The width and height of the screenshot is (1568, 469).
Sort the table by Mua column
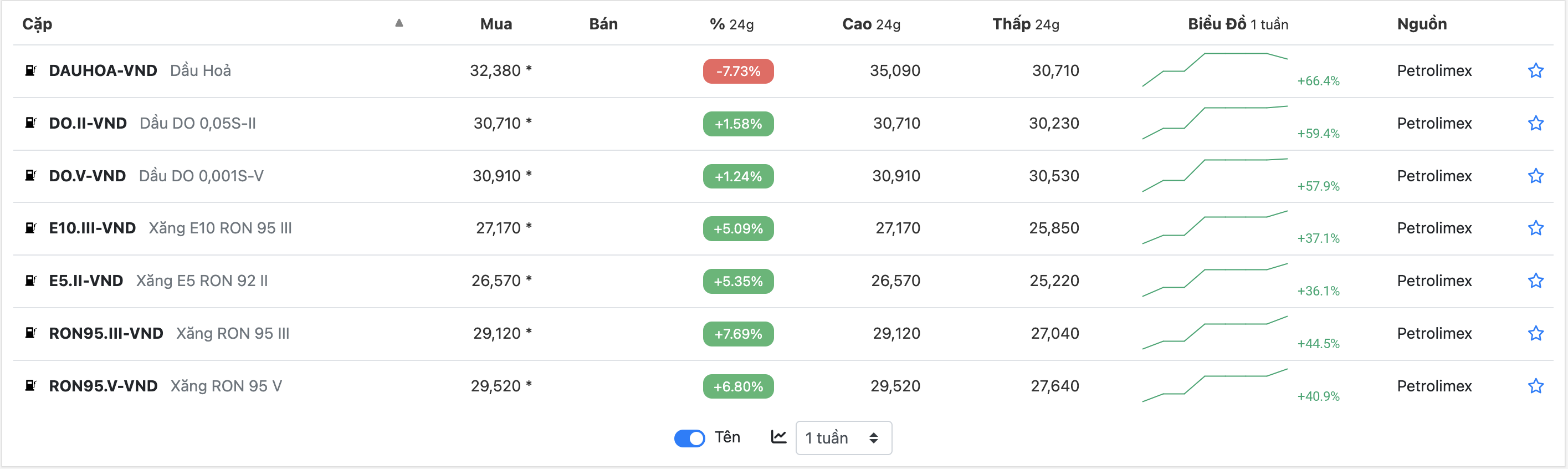coord(495,24)
